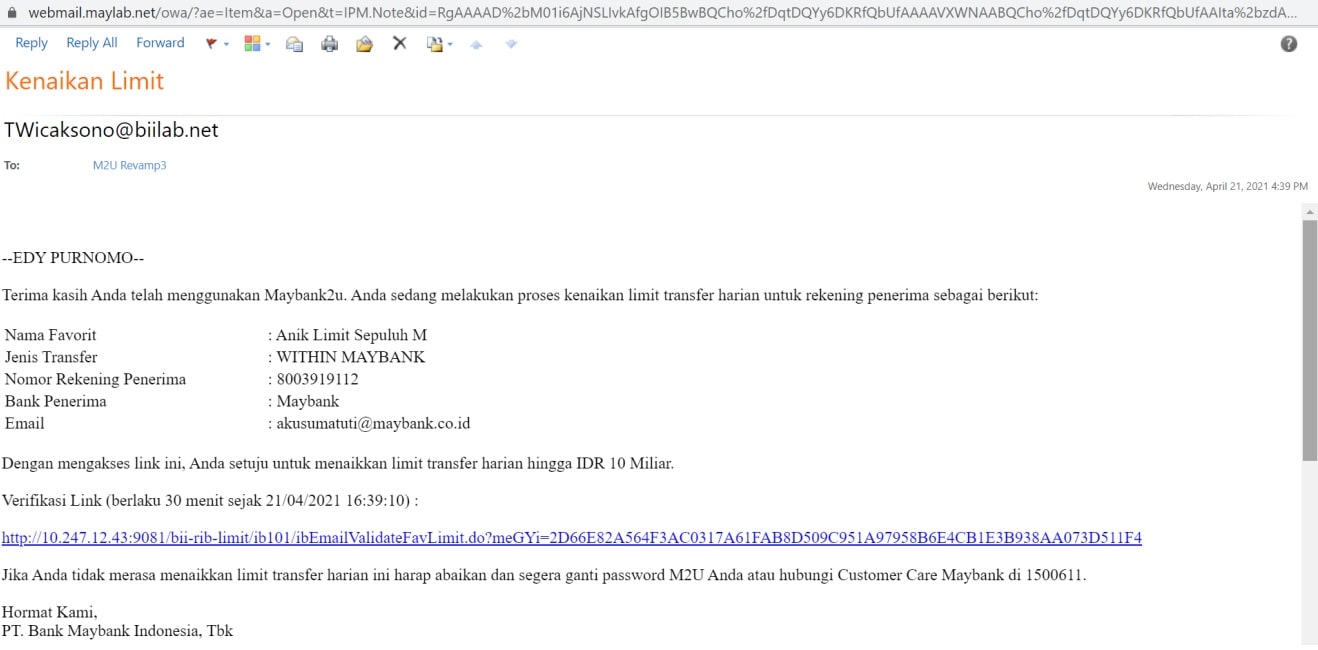Viewport: 1318px width, 650px height.
Task: Click the Move to Folder icon
Action: click(x=364, y=43)
